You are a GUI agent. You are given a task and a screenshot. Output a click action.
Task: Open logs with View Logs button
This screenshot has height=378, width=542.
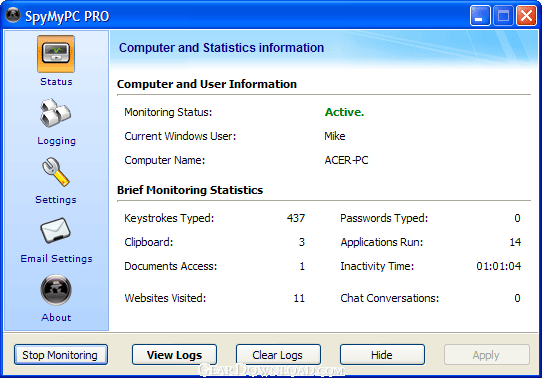click(174, 355)
